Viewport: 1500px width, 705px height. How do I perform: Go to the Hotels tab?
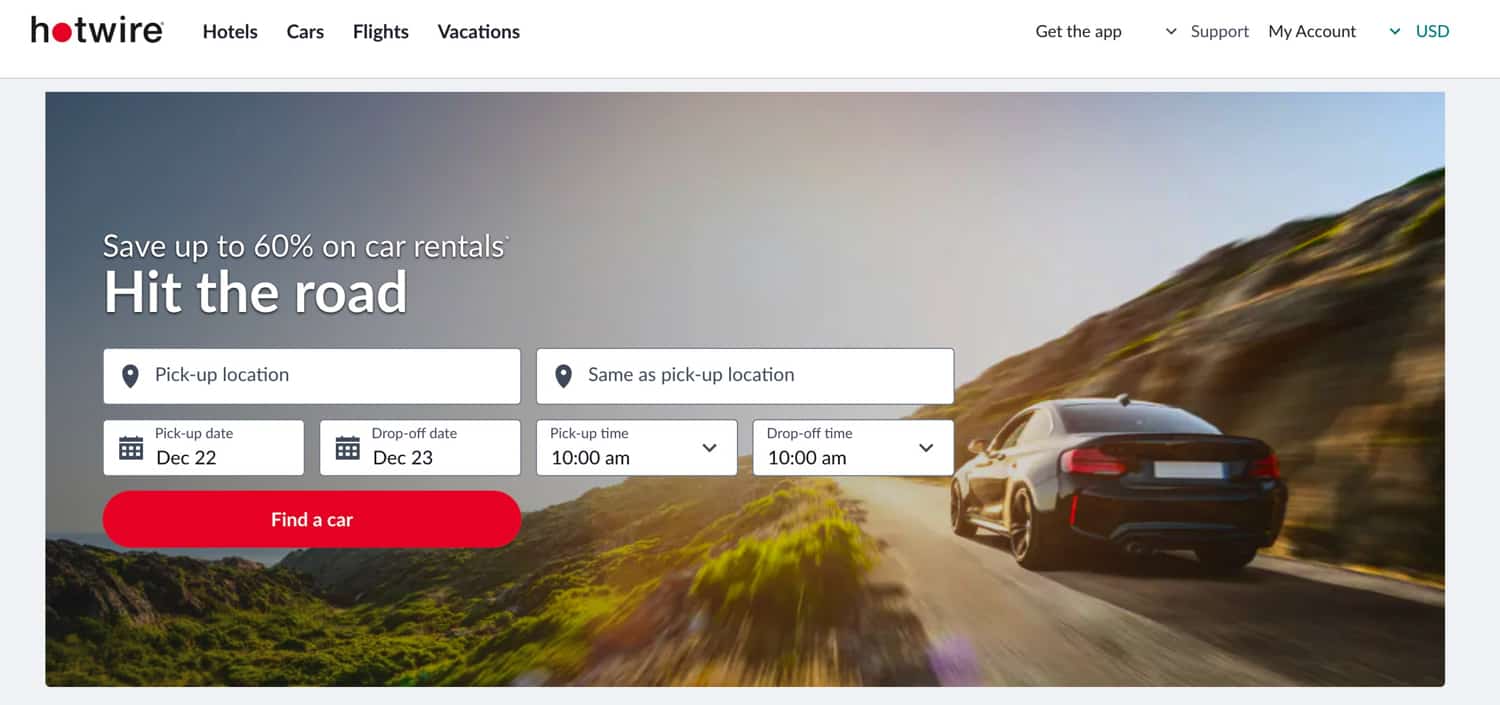pyautogui.click(x=230, y=31)
